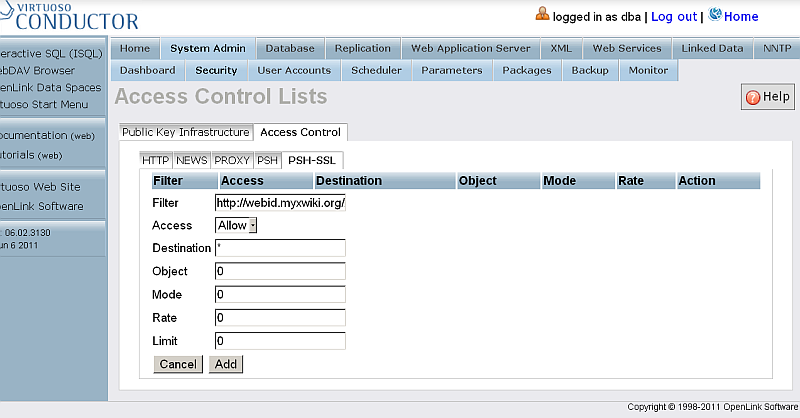This screenshot has height=418, width=800.
Task: Open the User Accounts submenu
Action: click(x=294, y=70)
